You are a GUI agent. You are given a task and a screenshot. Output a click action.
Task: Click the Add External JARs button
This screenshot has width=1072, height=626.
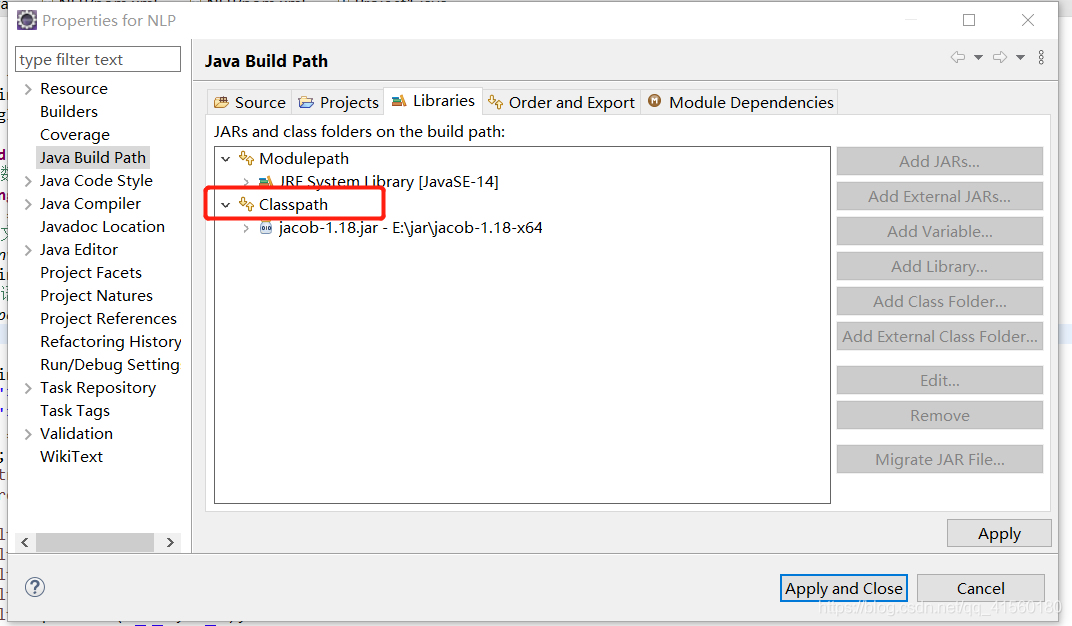coord(939,196)
